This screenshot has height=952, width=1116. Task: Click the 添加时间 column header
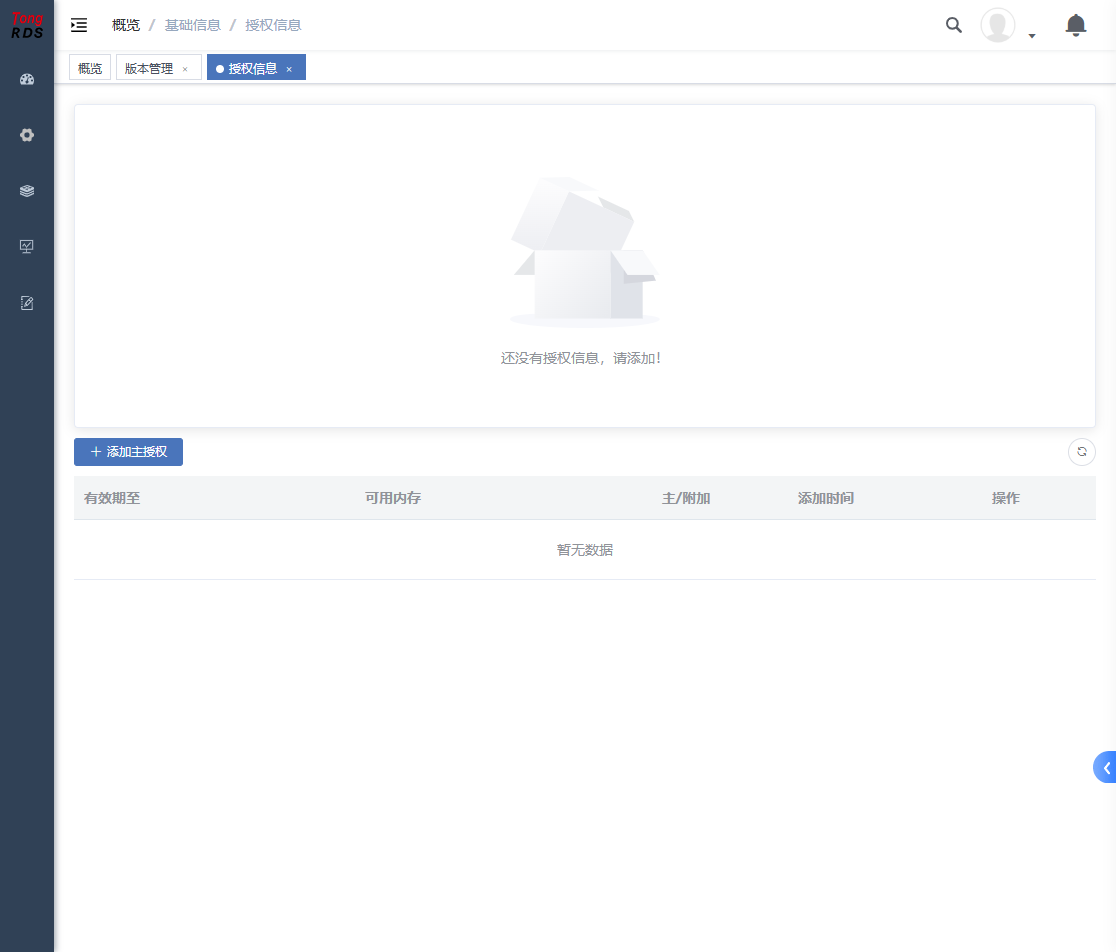[x=826, y=498]
